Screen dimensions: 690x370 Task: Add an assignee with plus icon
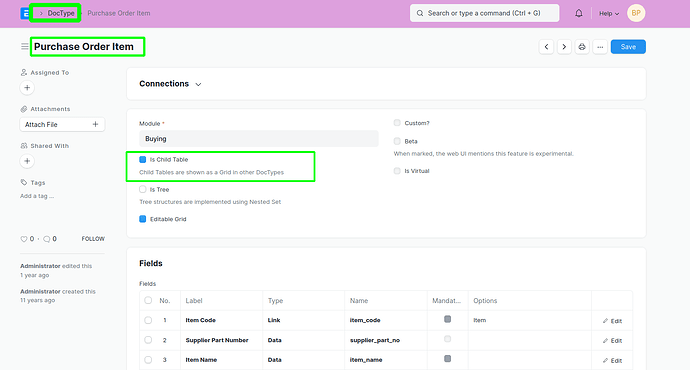pyautogui.click(x=27, y=88)
